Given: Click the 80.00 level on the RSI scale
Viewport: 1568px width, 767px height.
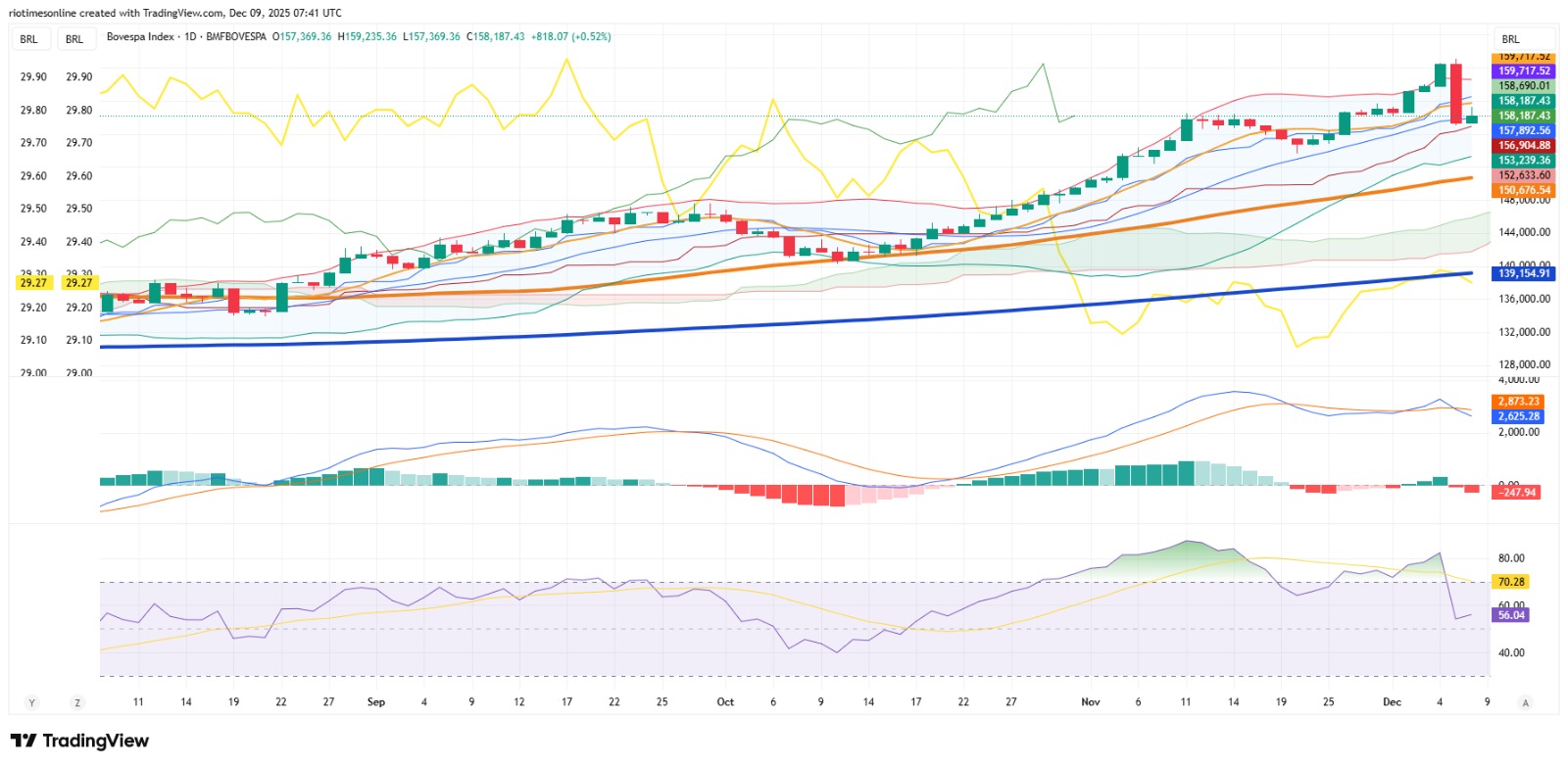Looking at the screenshot, I should click(x=1511, y=558).
